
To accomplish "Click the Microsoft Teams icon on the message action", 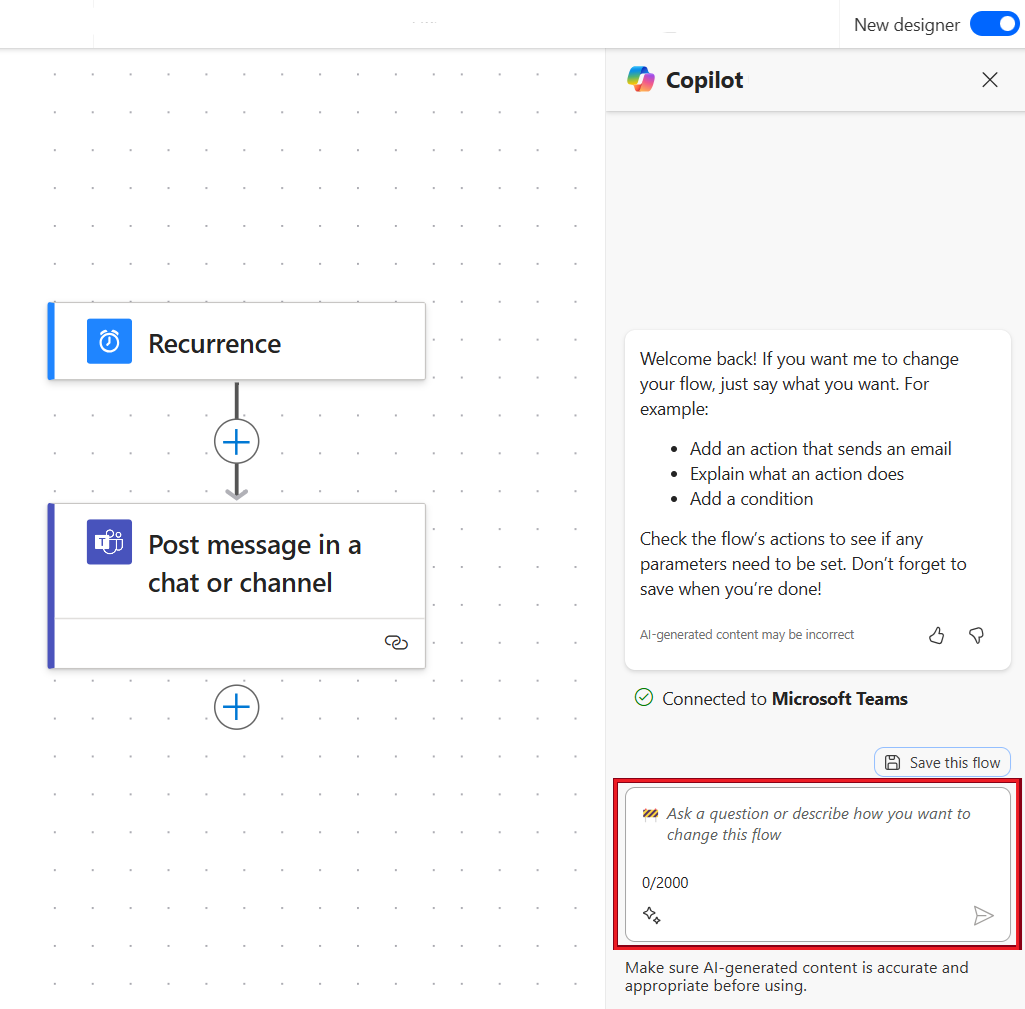I will [108, 541].
